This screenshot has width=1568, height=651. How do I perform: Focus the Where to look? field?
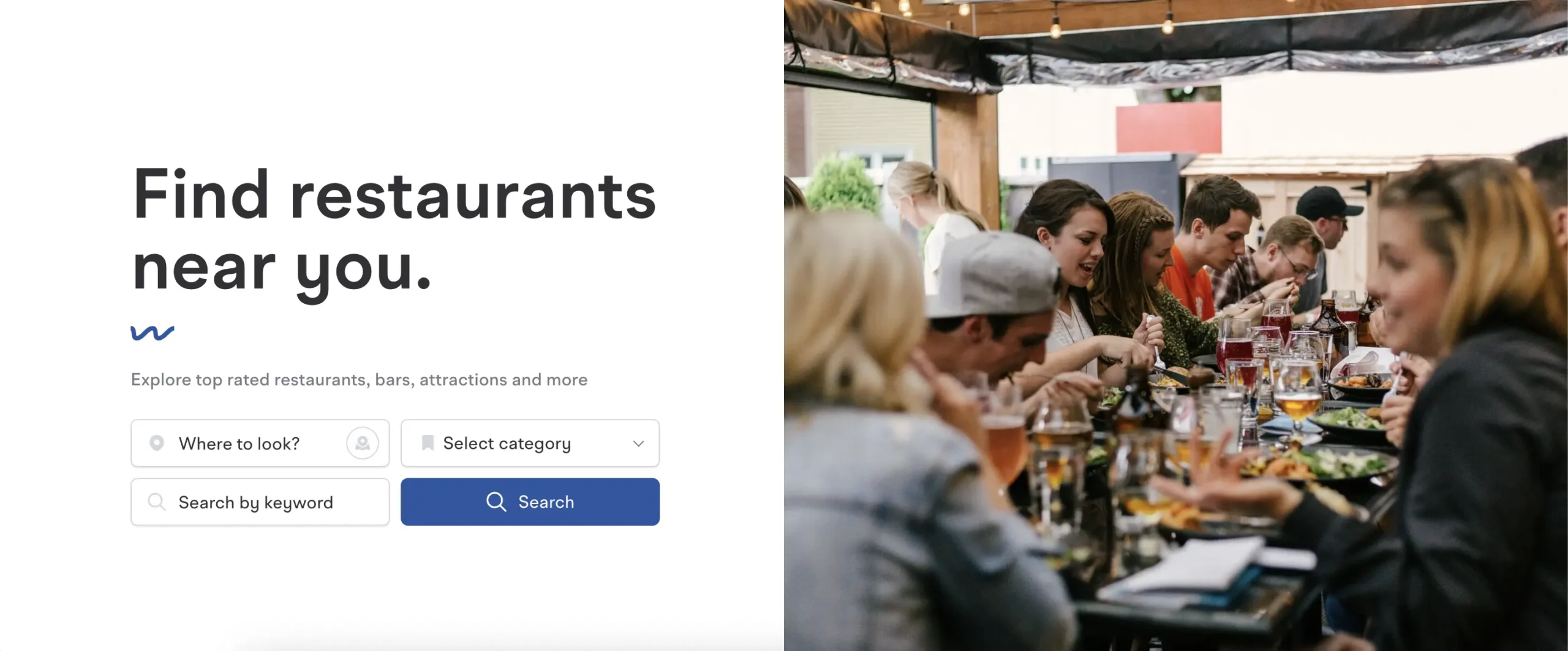260,443
